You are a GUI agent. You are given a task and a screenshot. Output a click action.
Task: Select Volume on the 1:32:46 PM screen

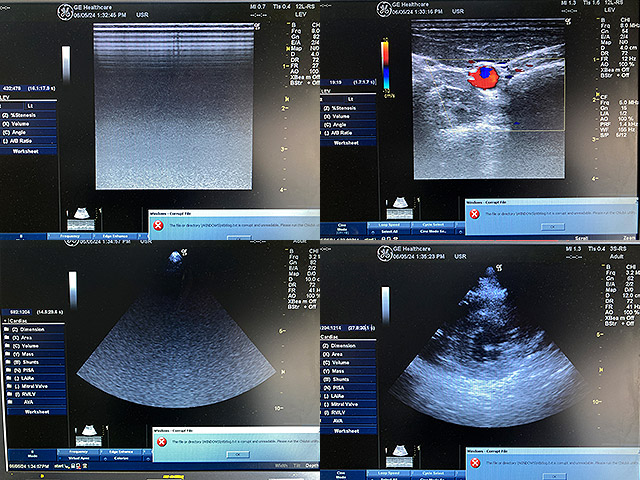pyautogui.click(x=28, y=124)
